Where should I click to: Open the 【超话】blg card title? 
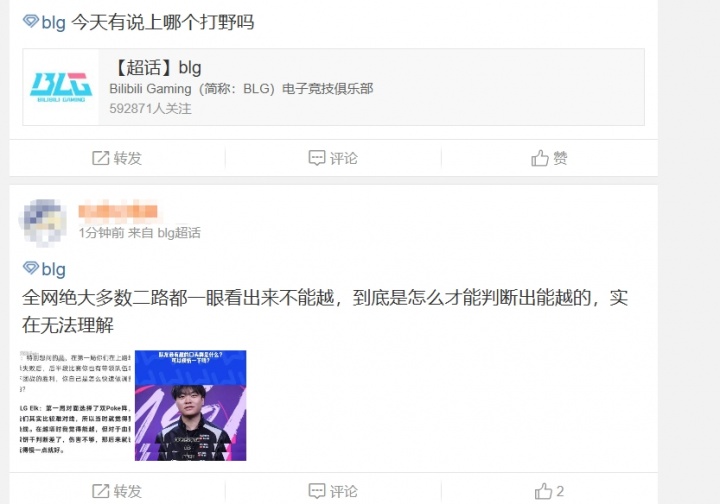click(156, 67)
